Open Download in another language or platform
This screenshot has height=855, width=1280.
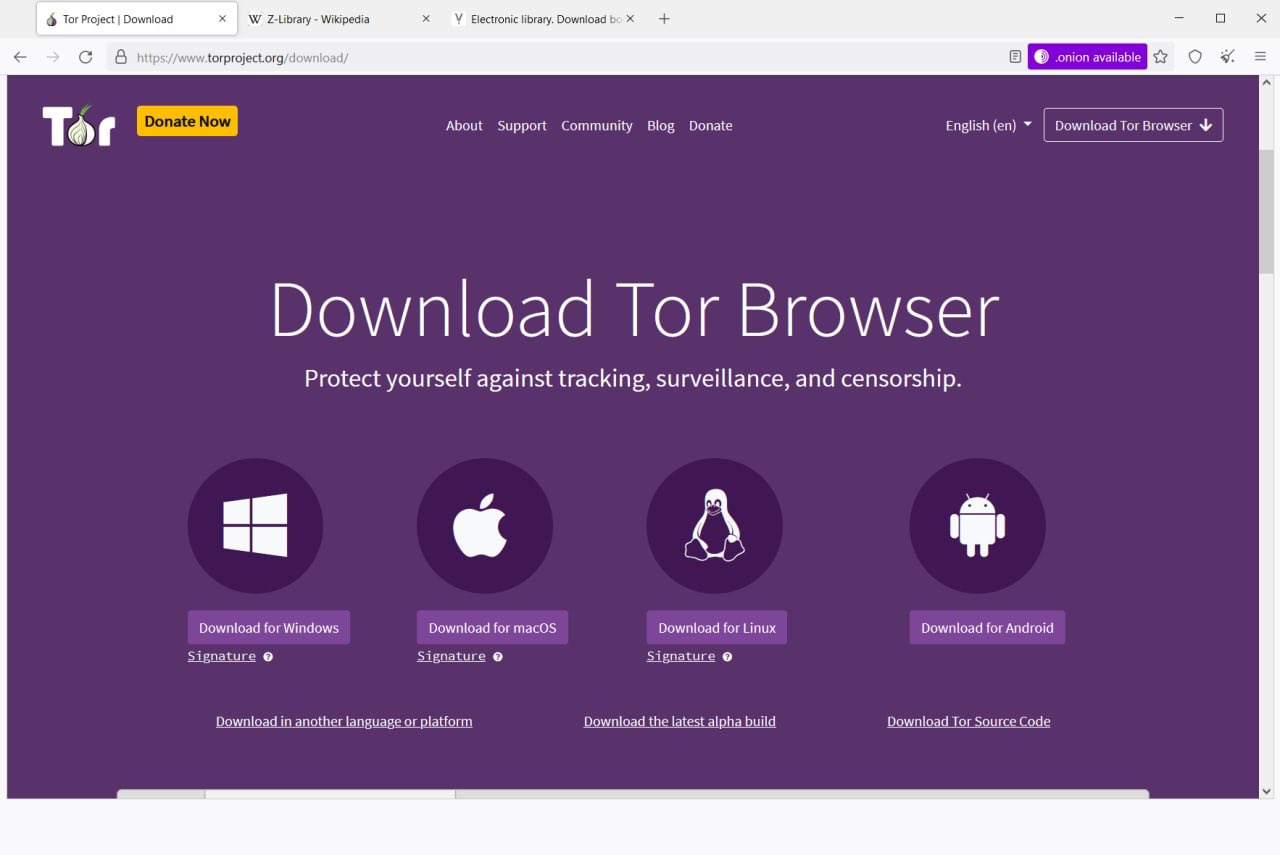[344, 721]
